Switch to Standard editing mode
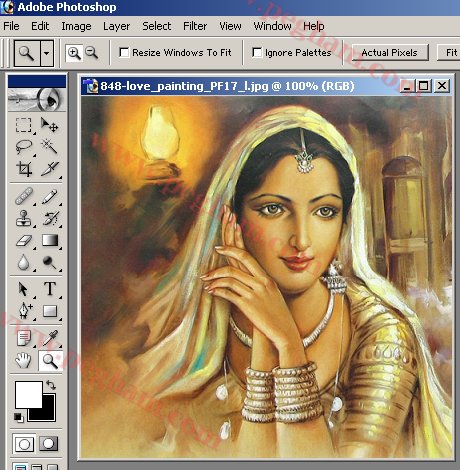 point(24,444)
